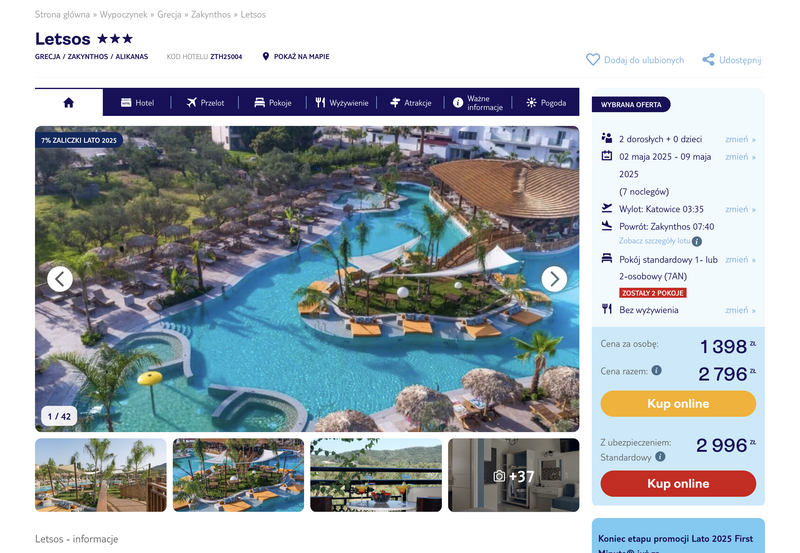Click info icon beside Standardowy insurance
The height and width of the screenshot is (553, 800).
[x=660, y=457]
